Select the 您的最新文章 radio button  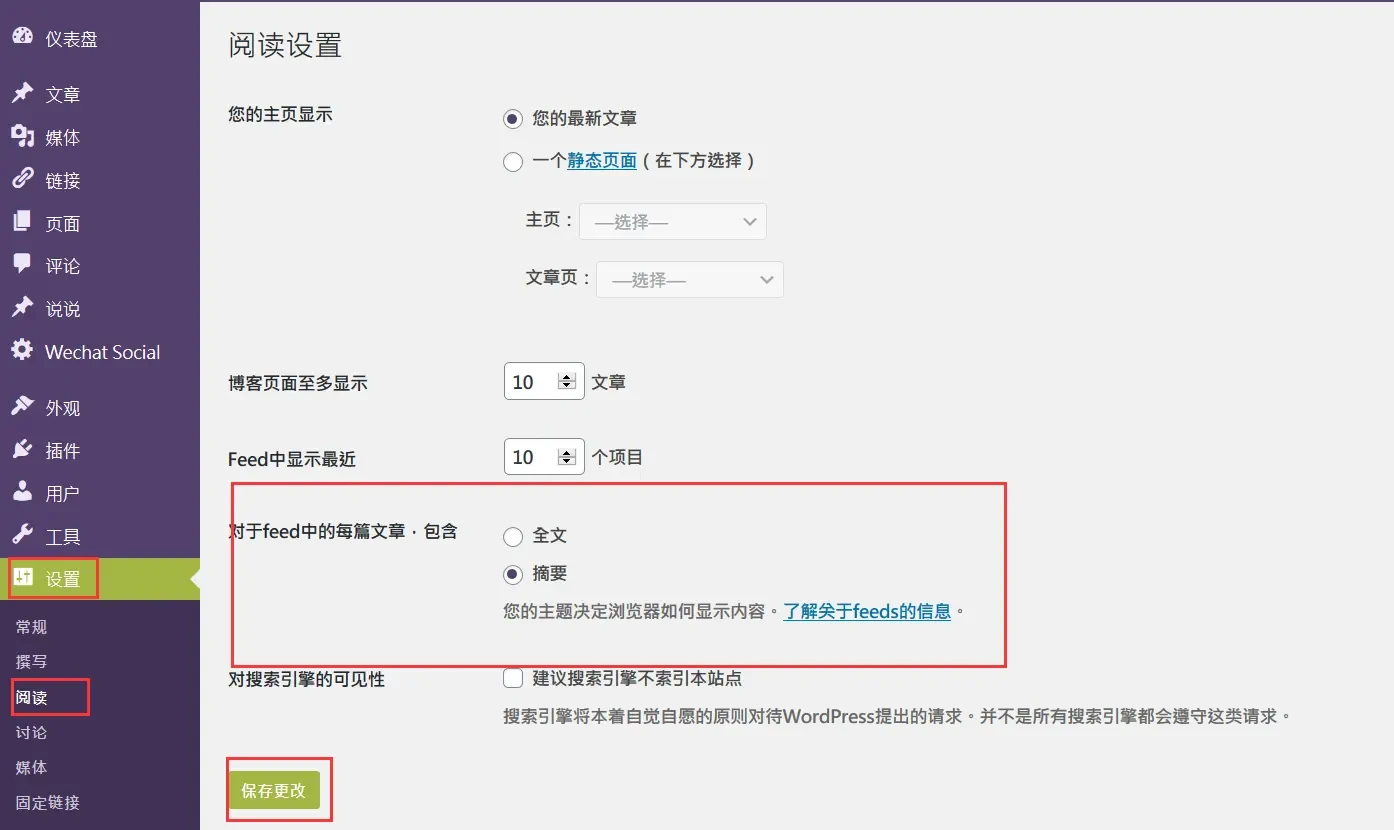[x=513, y=119]
